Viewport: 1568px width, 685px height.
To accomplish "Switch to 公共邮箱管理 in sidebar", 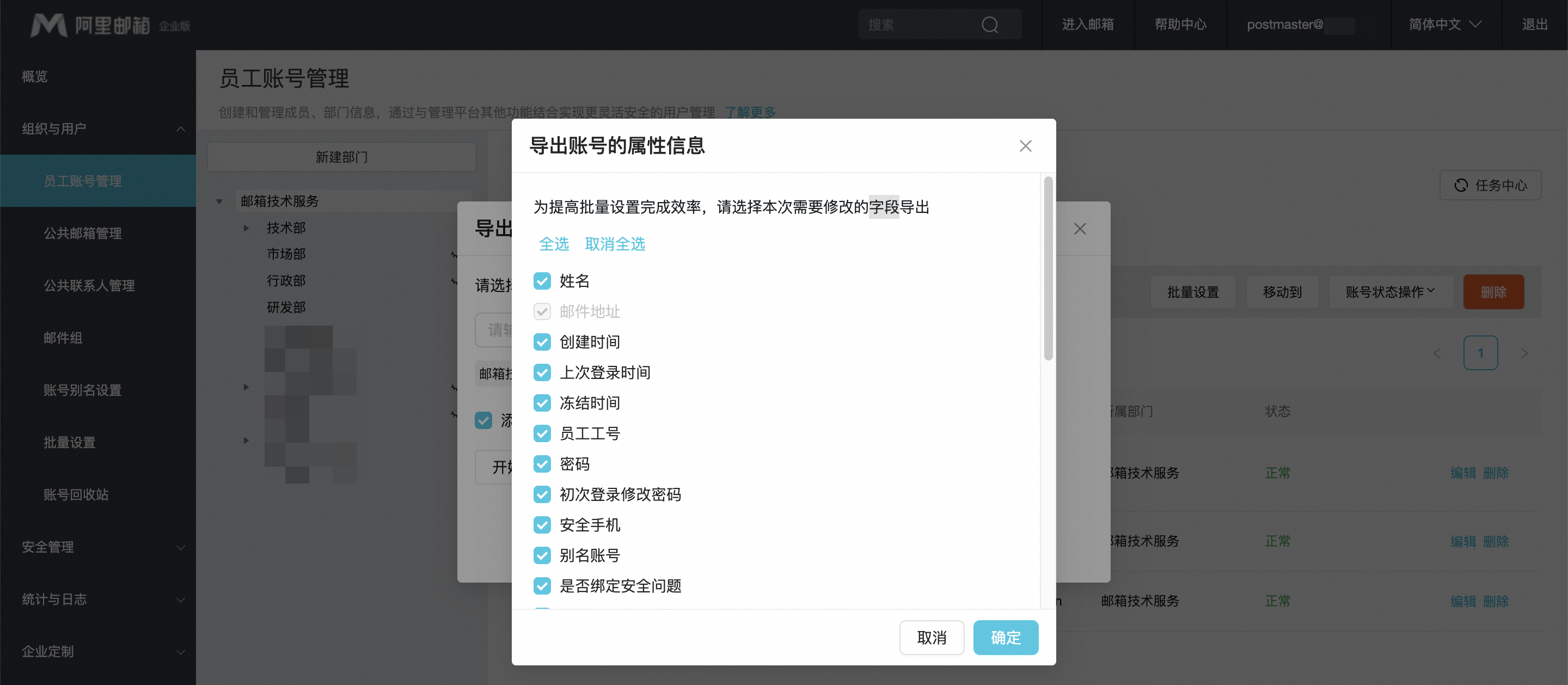I will coord(83,233).
